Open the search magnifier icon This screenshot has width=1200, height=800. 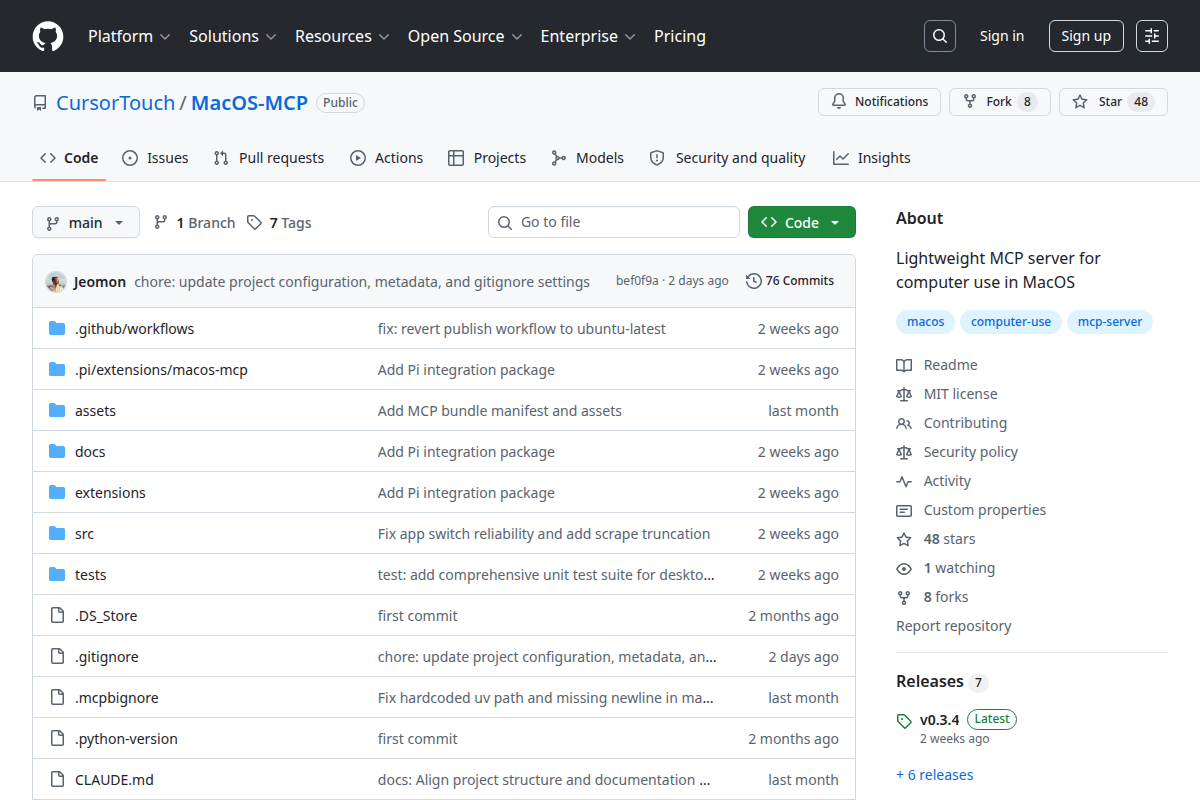[939, 36]
